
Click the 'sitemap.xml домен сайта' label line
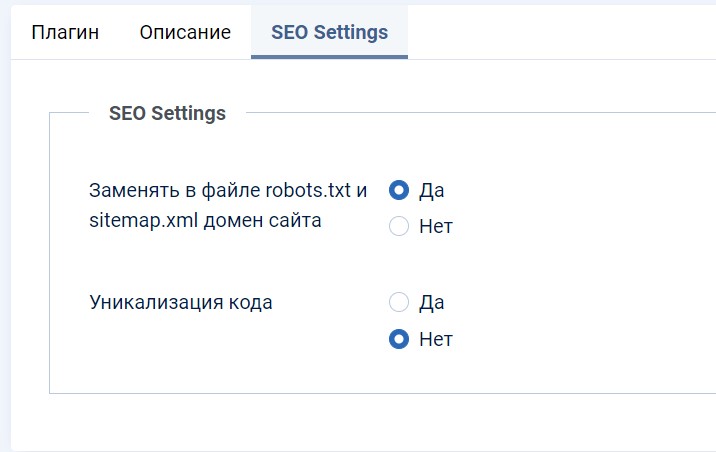[x=205, y=221]
